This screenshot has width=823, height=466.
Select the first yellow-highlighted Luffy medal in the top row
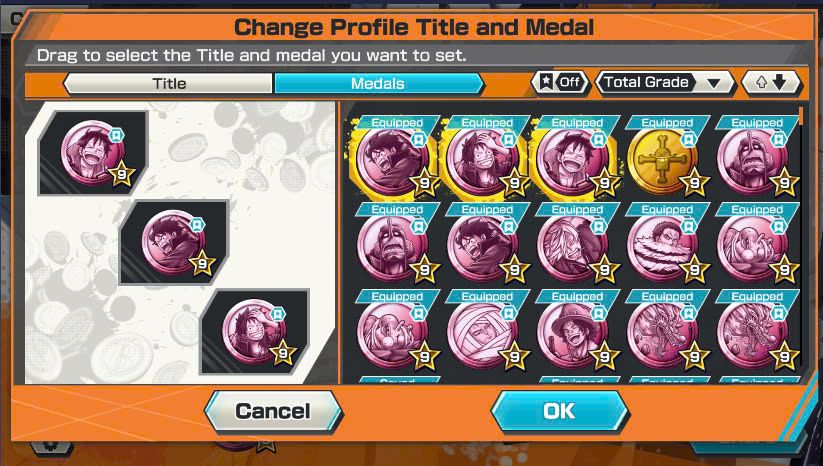(393, 158)
